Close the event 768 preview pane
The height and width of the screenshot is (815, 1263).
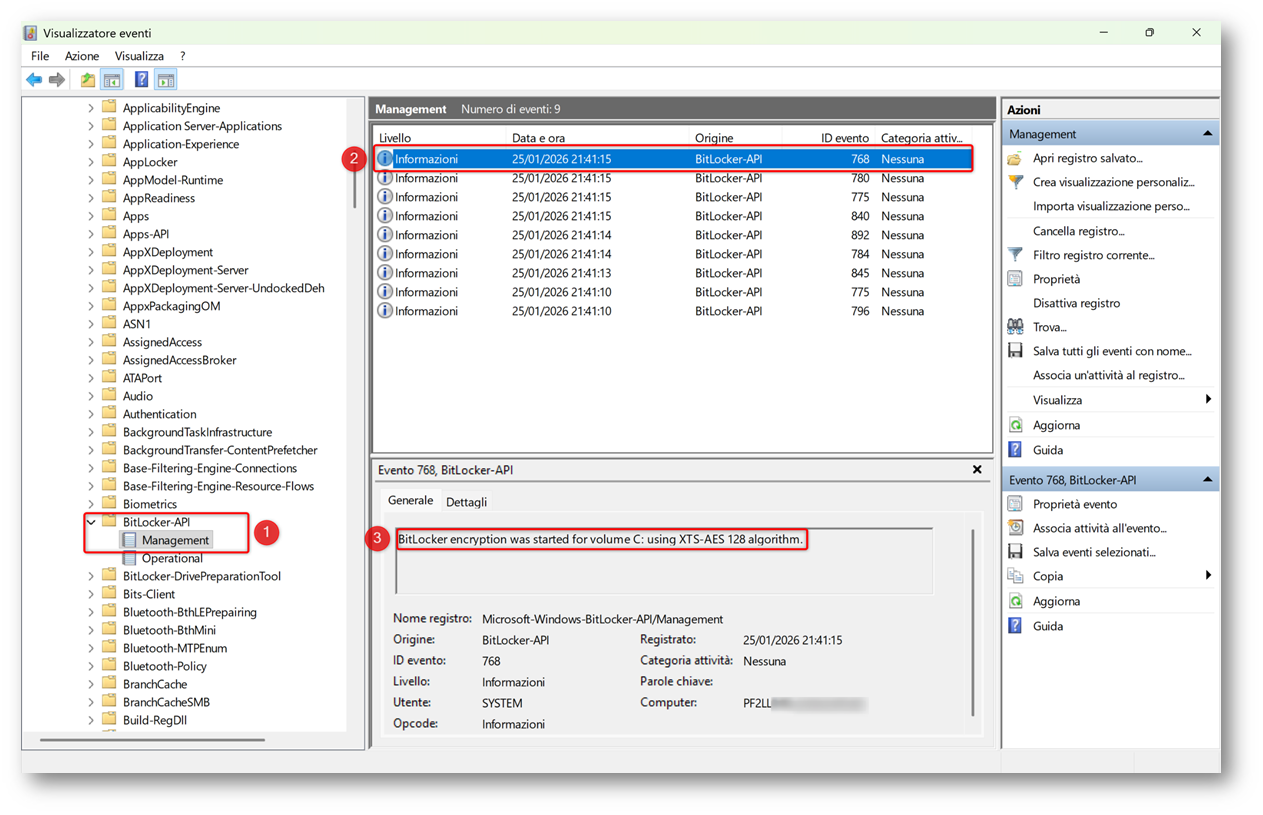coord(977,469)
